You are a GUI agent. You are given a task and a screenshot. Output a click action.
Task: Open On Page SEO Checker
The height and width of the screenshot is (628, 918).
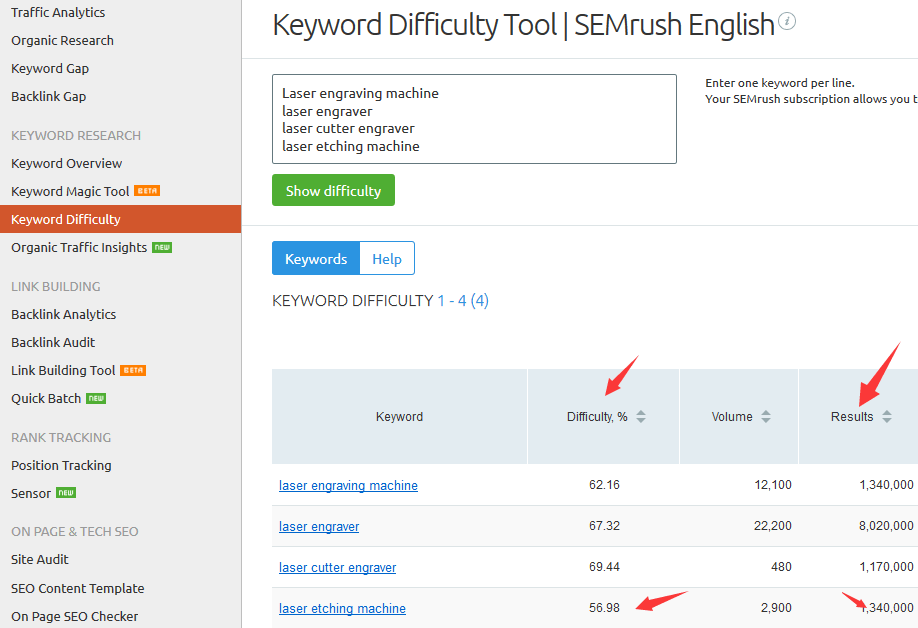pos(74,616)
